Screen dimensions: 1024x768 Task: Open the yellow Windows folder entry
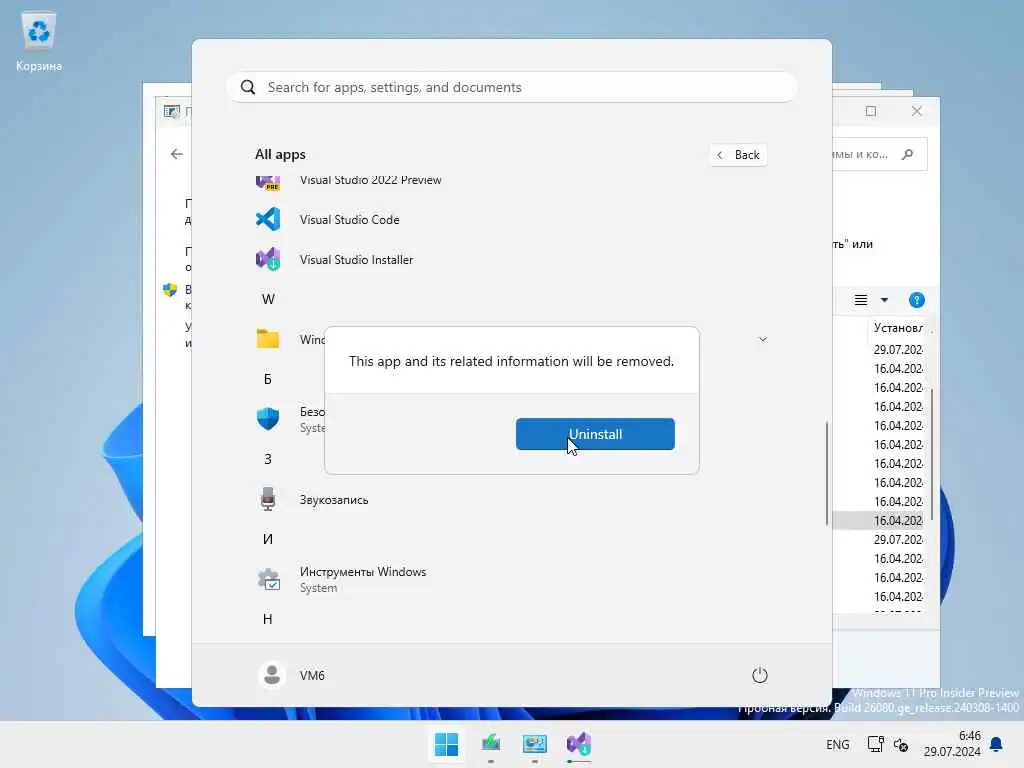[268, 339]
